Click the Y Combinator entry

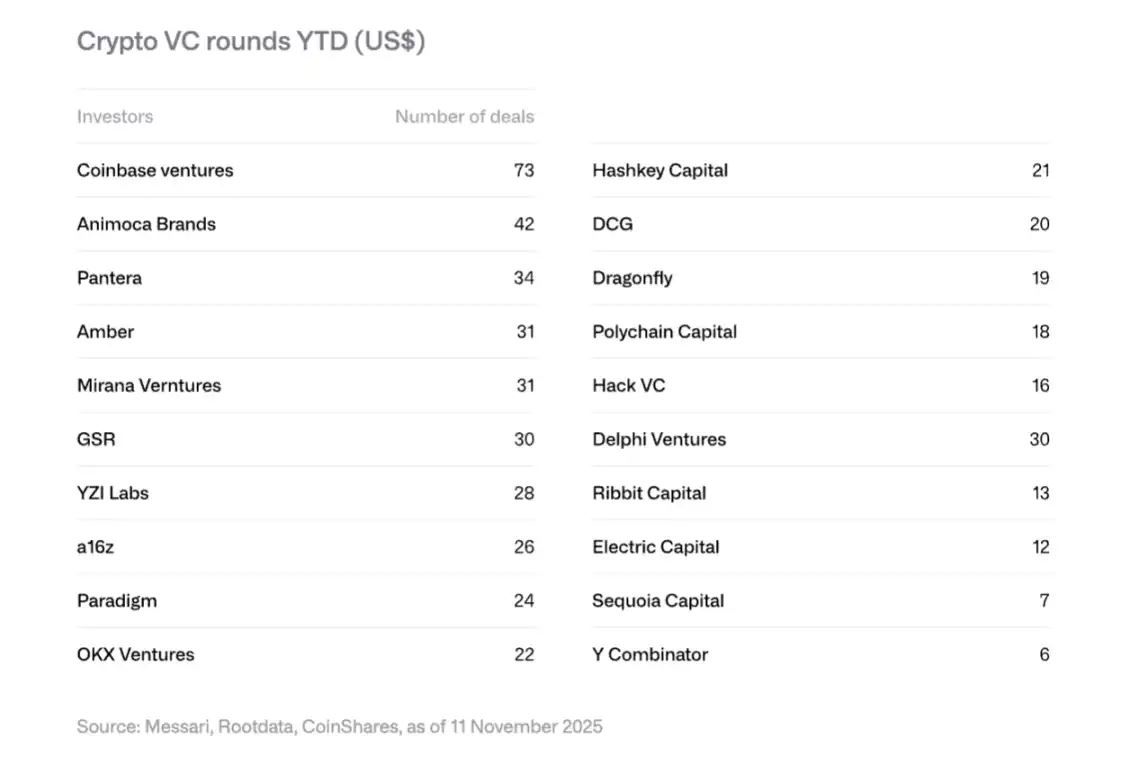click(x=649, y=654)
